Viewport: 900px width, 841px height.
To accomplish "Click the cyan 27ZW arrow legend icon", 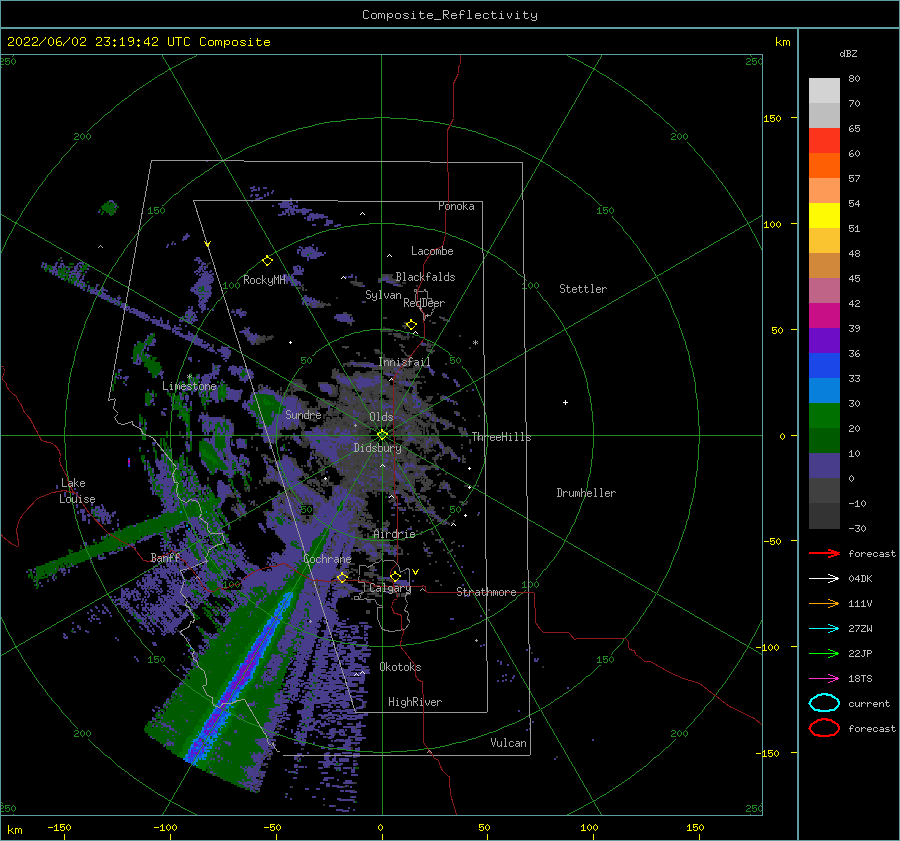I will tap(824, 629).
